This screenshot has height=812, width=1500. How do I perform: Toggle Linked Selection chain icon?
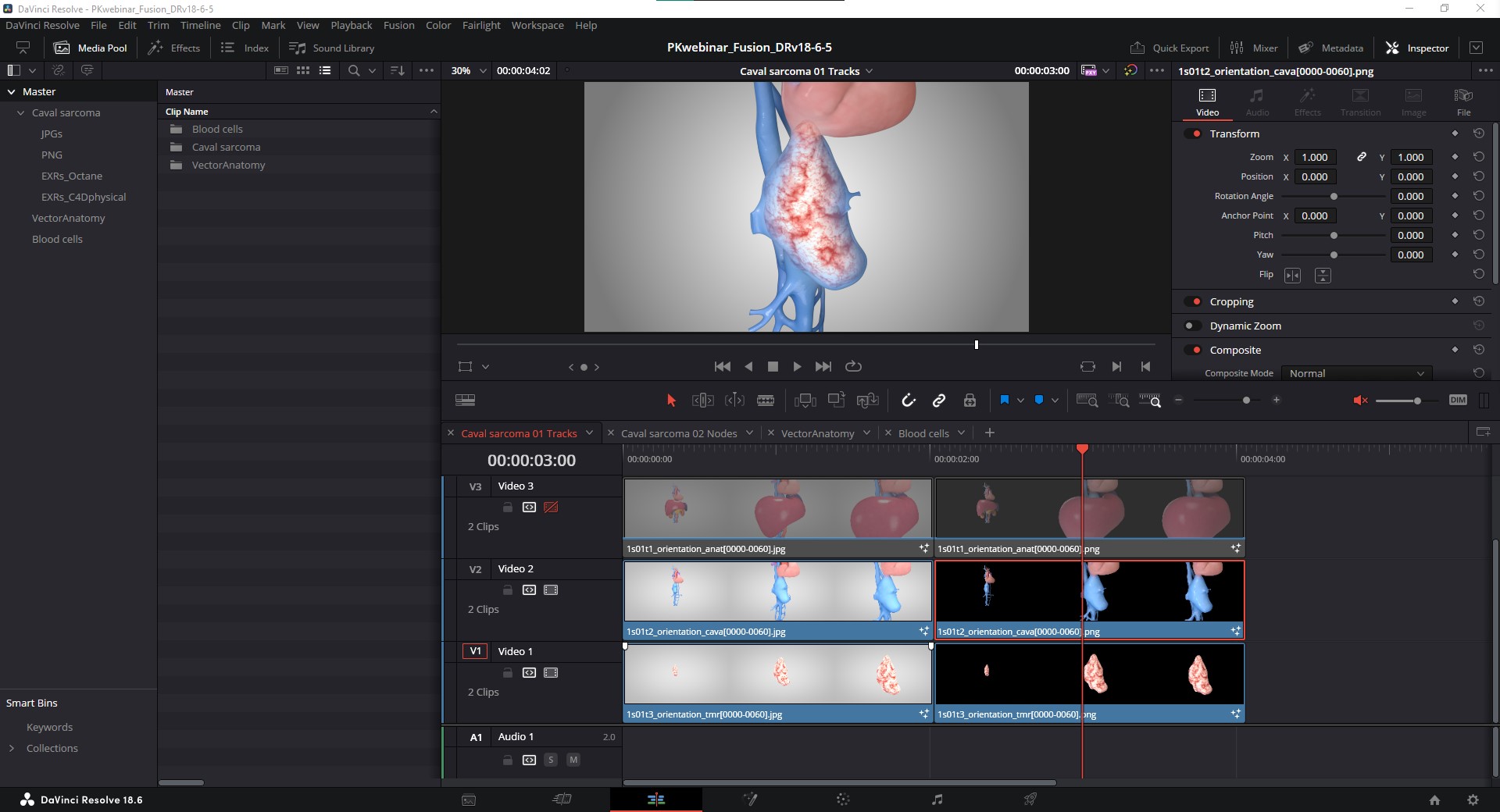click(939, 400)
